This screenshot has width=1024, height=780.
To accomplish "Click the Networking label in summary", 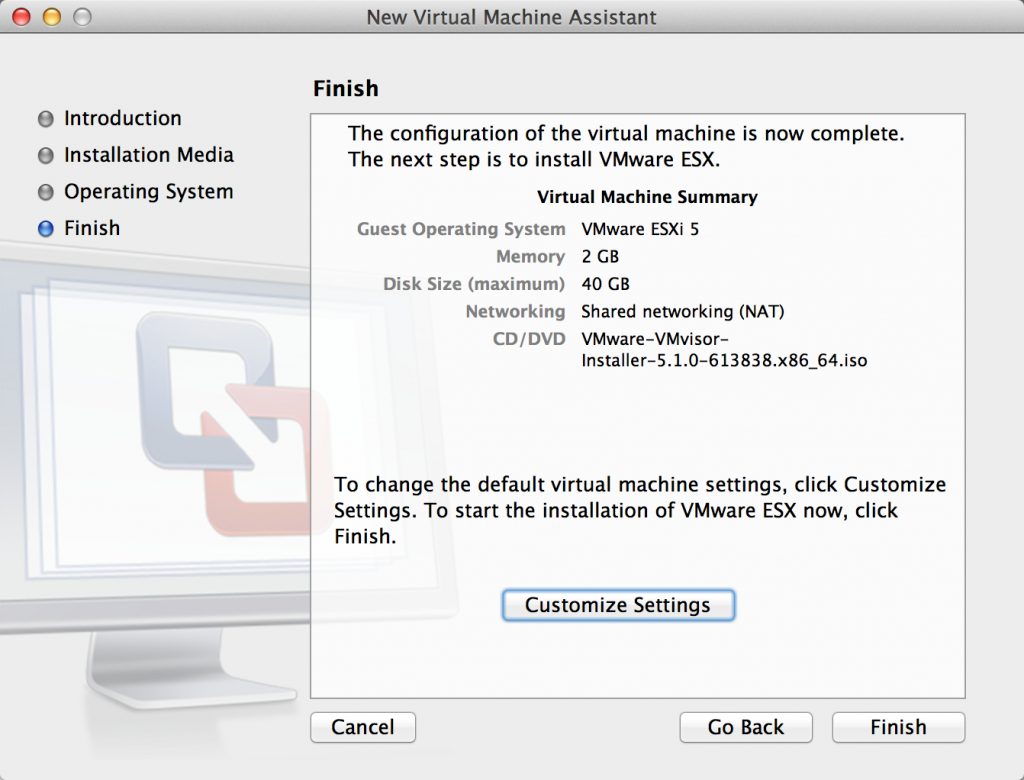I will (x=515, y=312).
